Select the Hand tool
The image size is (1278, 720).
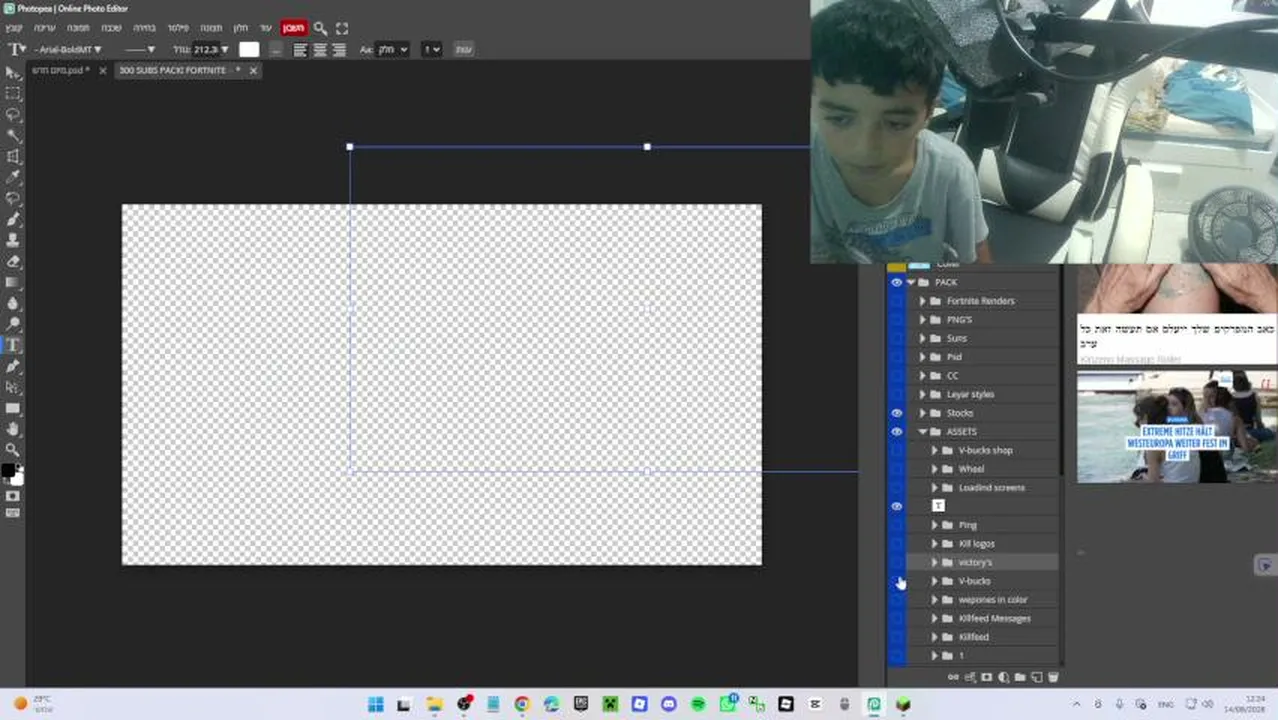click(13, 429)
